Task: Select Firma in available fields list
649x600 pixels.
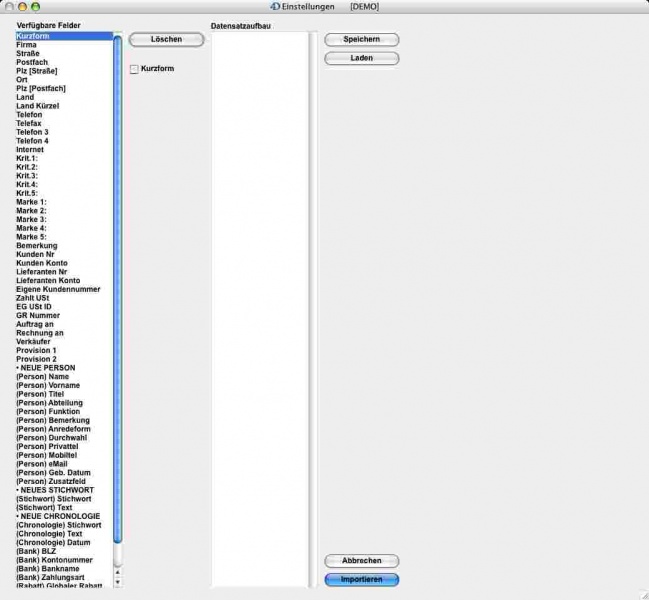Action: coord(27,45)
